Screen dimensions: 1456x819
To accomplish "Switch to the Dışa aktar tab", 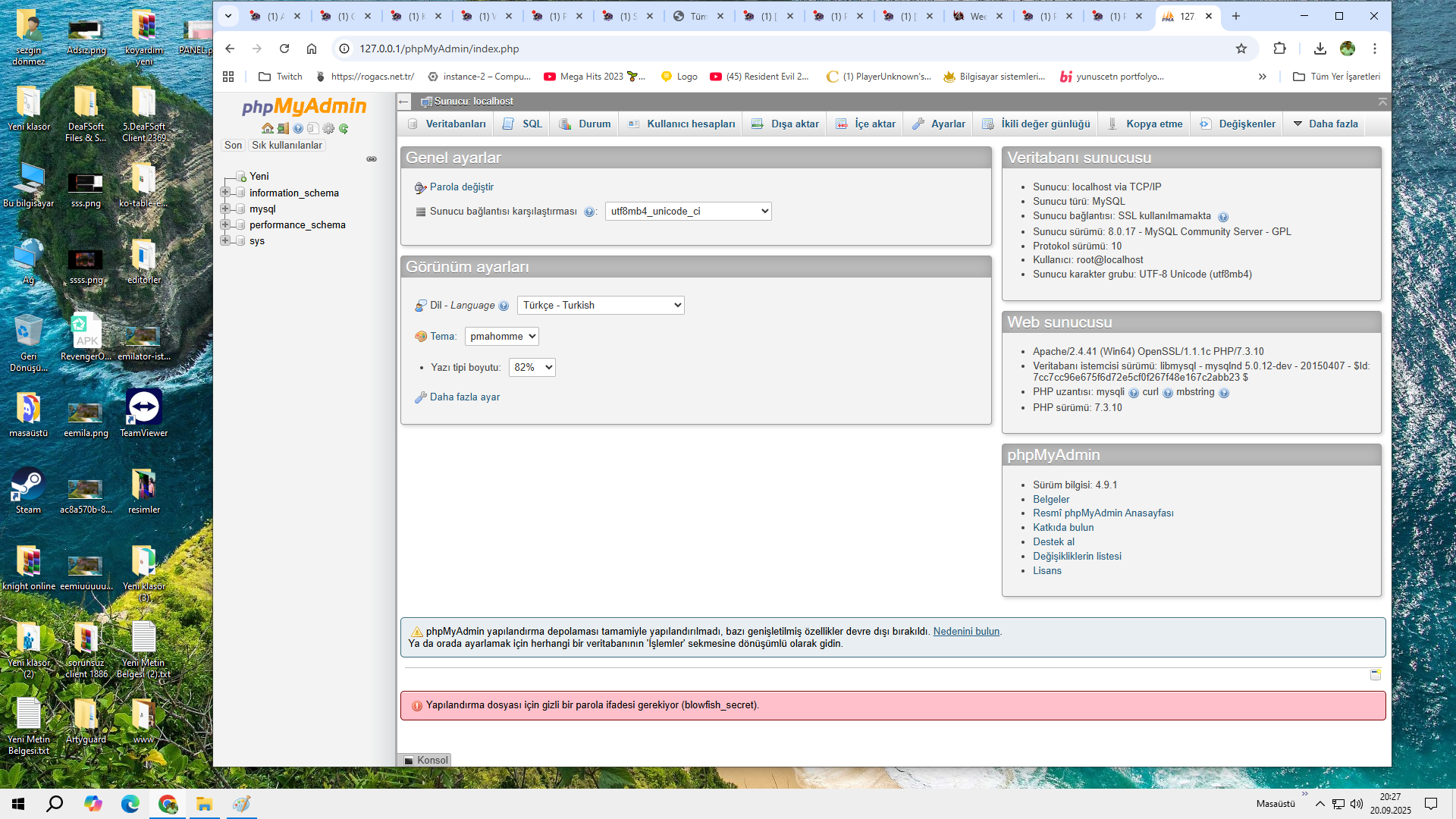I will coord(785,124).
